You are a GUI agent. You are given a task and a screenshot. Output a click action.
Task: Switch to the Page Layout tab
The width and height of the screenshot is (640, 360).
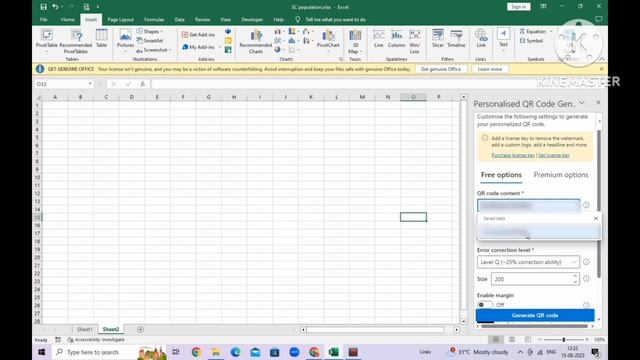tap(120, 20)
